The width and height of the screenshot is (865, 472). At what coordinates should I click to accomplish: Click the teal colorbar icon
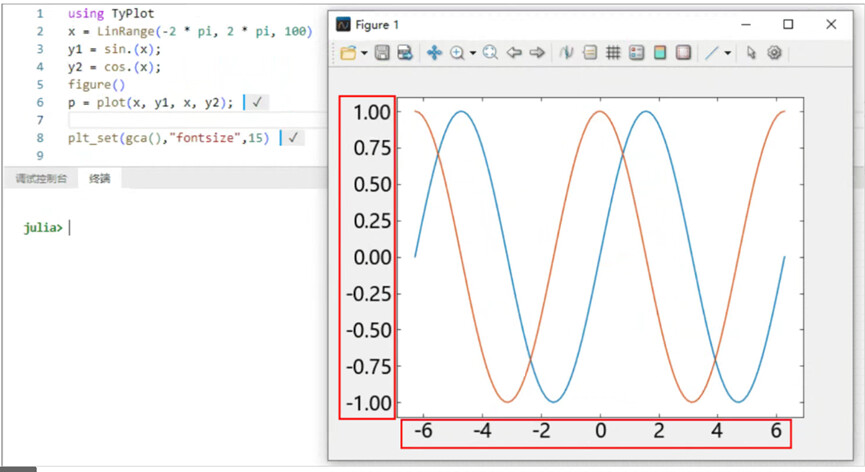[660, 53]
